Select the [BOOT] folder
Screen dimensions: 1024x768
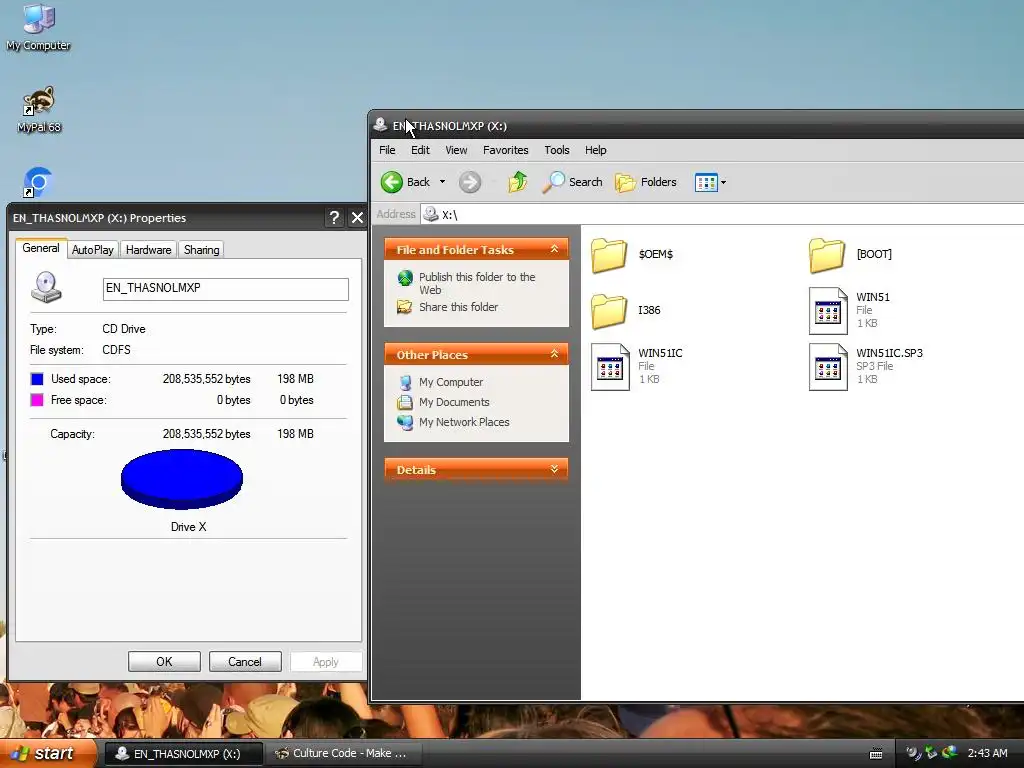point(850,254)
